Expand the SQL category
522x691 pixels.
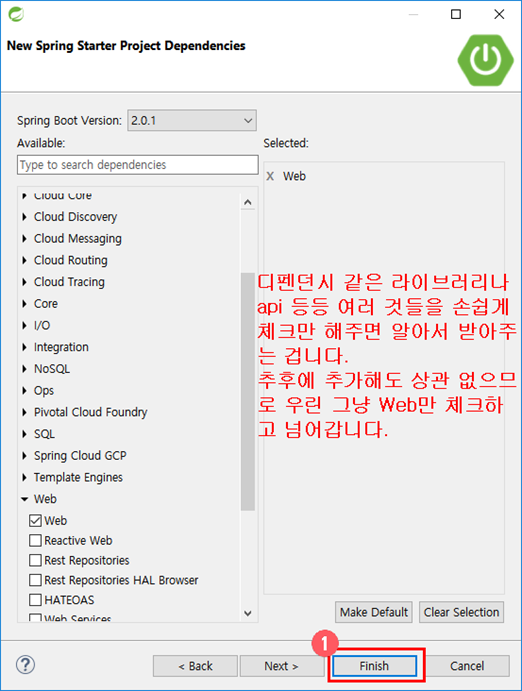tap(25, 434)
